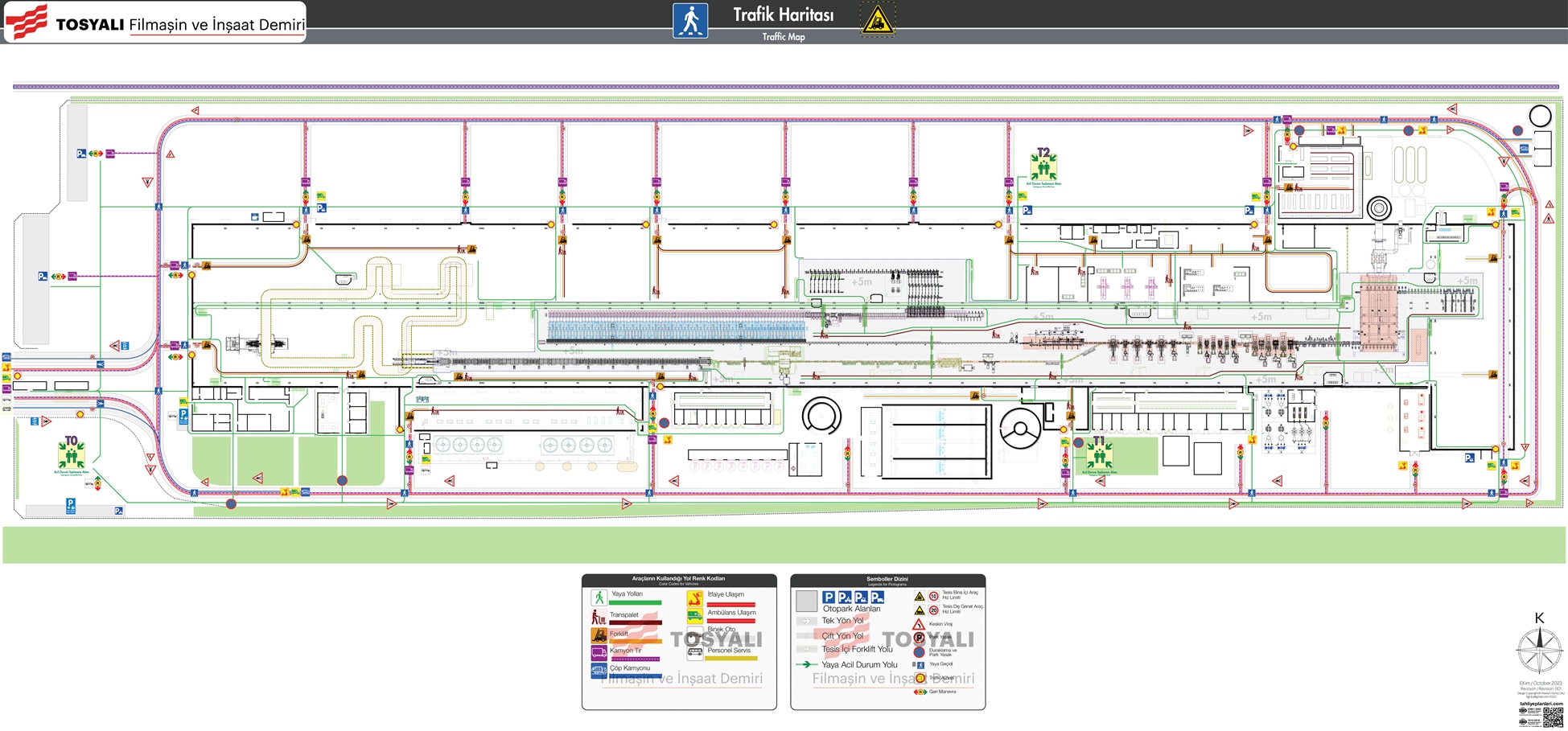This screenshot has height=731, width=1568.
Task: Click the compass rose north indicator
Action: pos(1539,648)
